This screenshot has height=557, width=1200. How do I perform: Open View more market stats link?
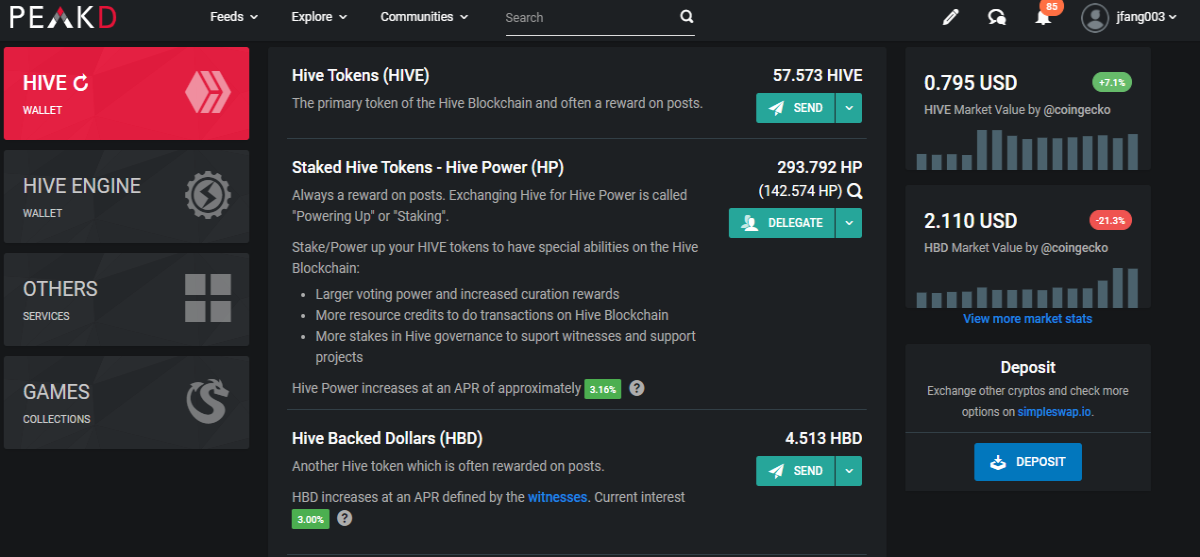click(x=1028, y=319)
